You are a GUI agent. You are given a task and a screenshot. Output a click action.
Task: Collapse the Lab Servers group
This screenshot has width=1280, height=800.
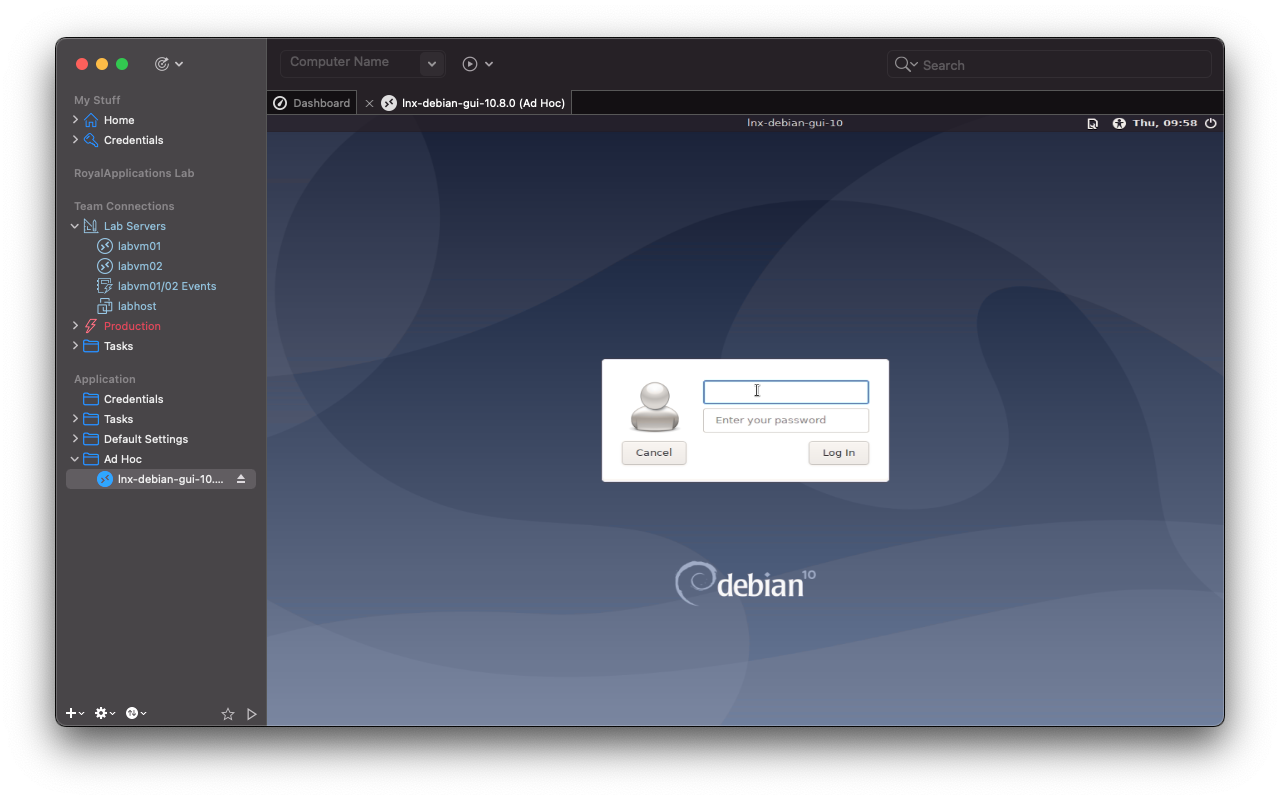coord(74,225)
